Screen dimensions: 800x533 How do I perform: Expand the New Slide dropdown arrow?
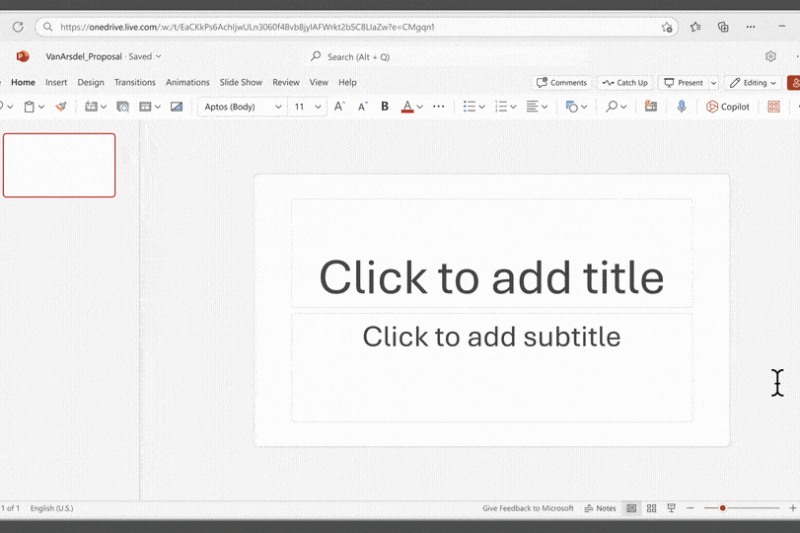(x=104, y=107)
